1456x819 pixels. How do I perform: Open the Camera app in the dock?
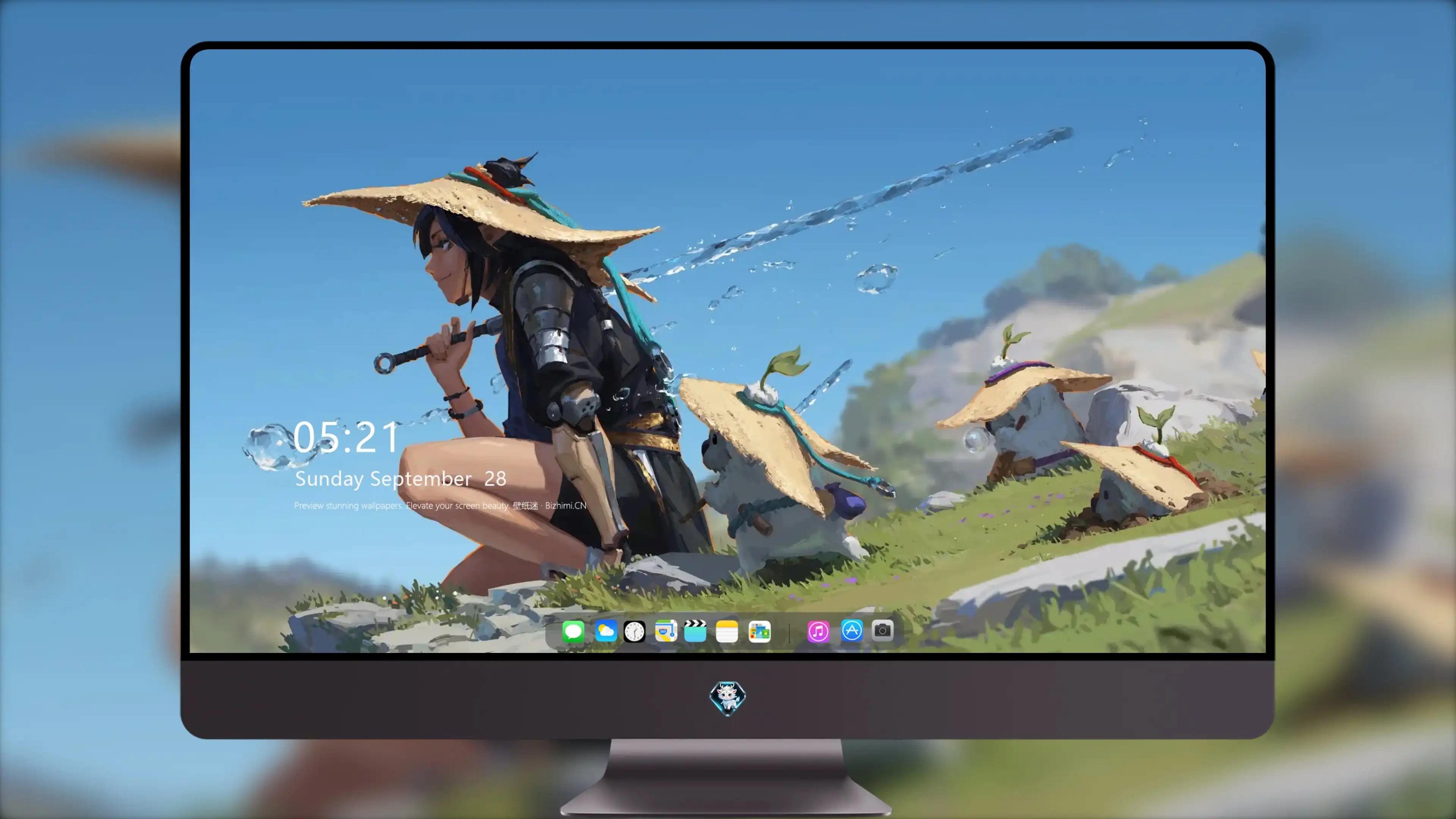[x=882, y=630]
